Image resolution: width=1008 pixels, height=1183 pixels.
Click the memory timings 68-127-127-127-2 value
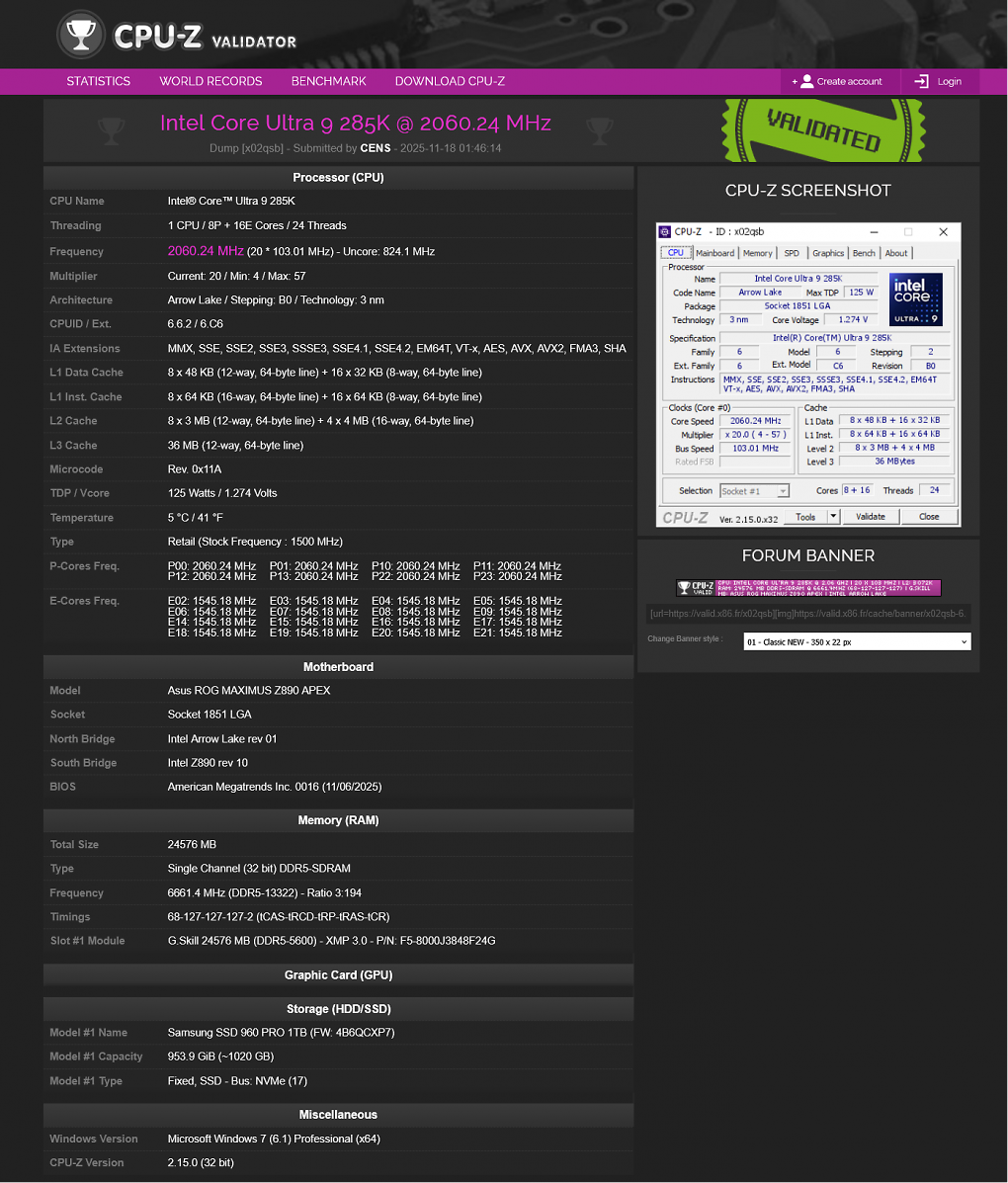point(279,917)
